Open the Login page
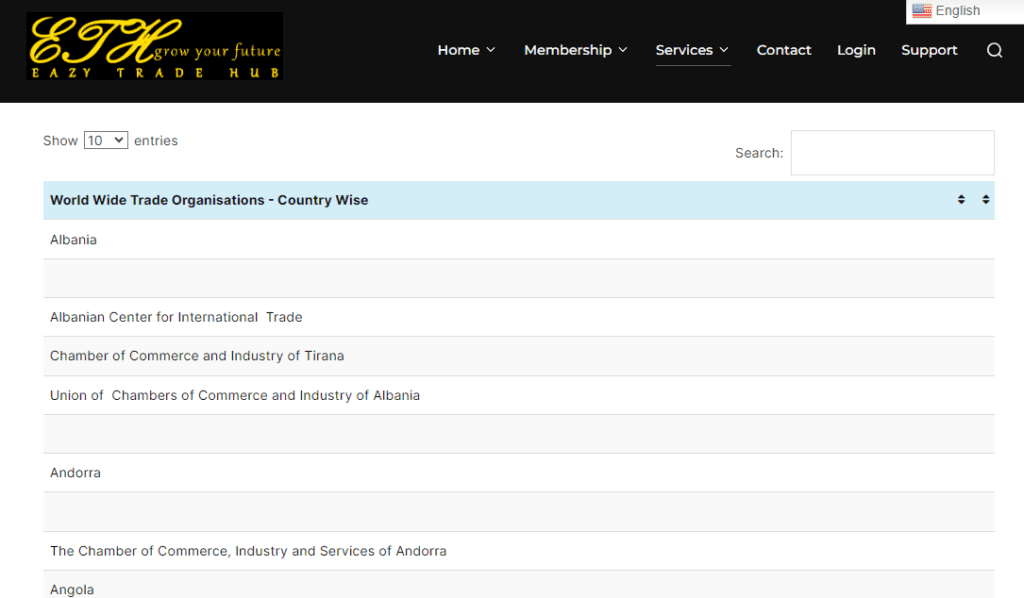1024x598 pixels. (x=856, y=50)
